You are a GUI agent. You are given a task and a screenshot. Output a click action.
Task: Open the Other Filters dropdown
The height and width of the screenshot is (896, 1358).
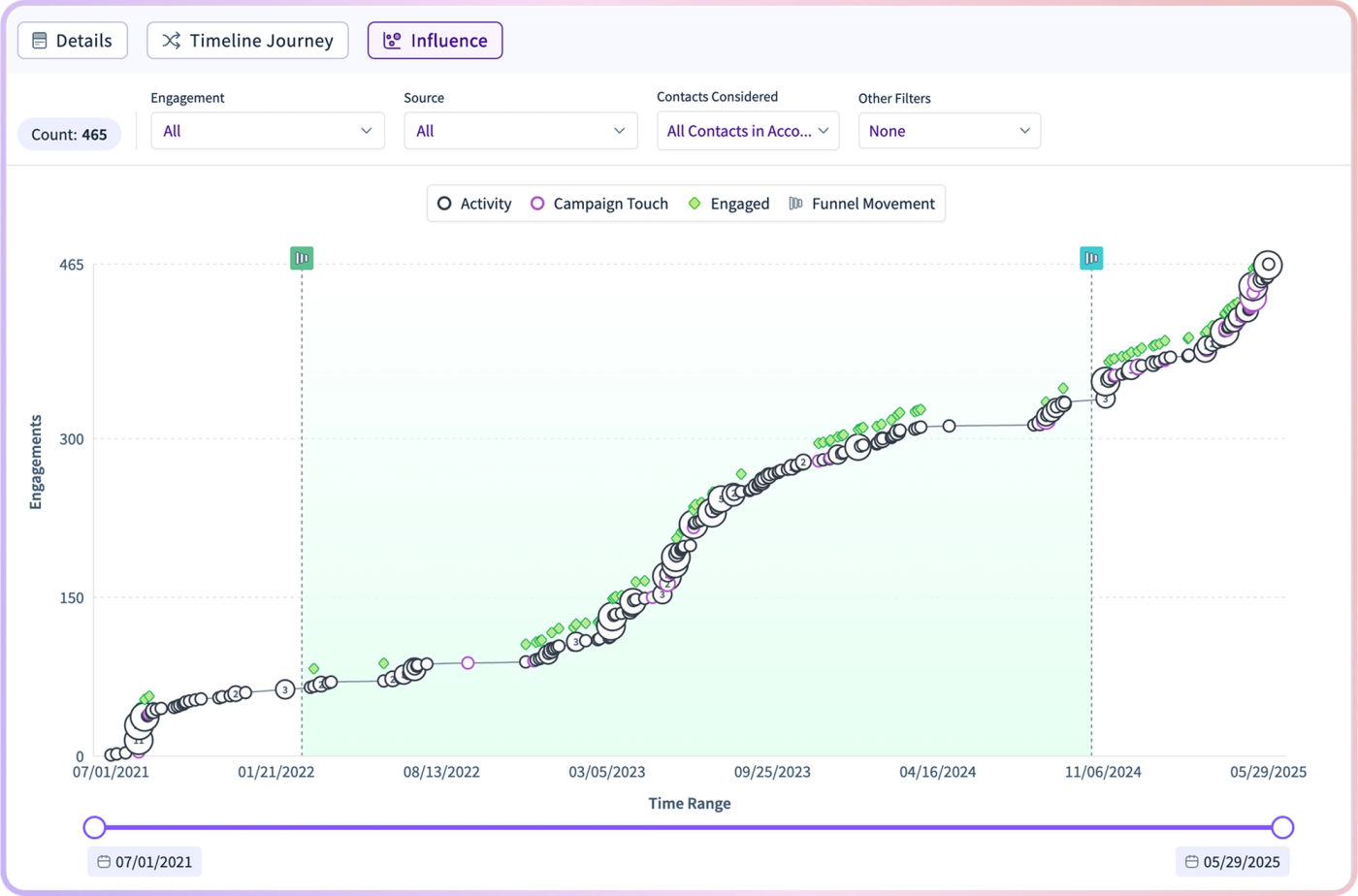(950, 131)
